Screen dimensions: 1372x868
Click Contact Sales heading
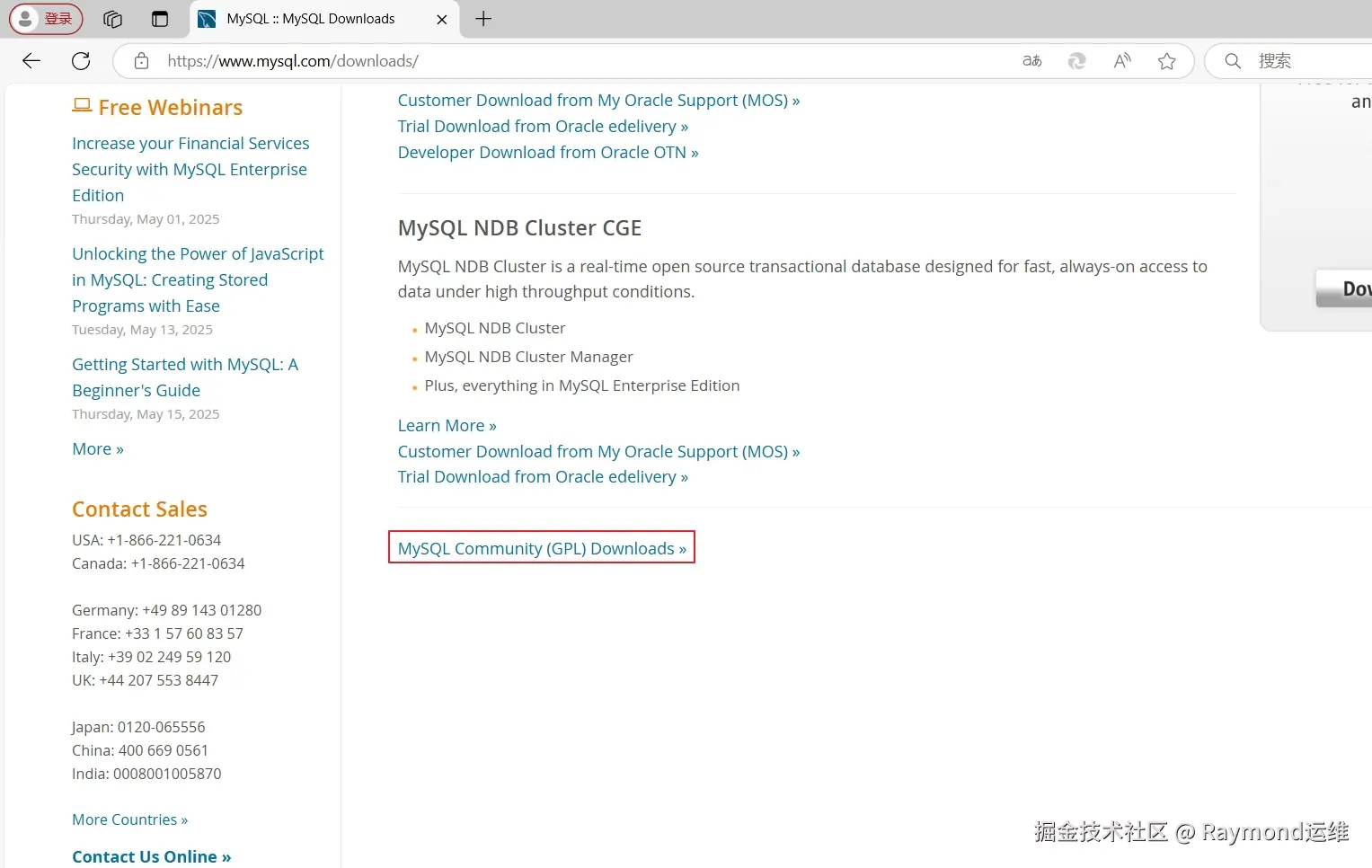139,509
